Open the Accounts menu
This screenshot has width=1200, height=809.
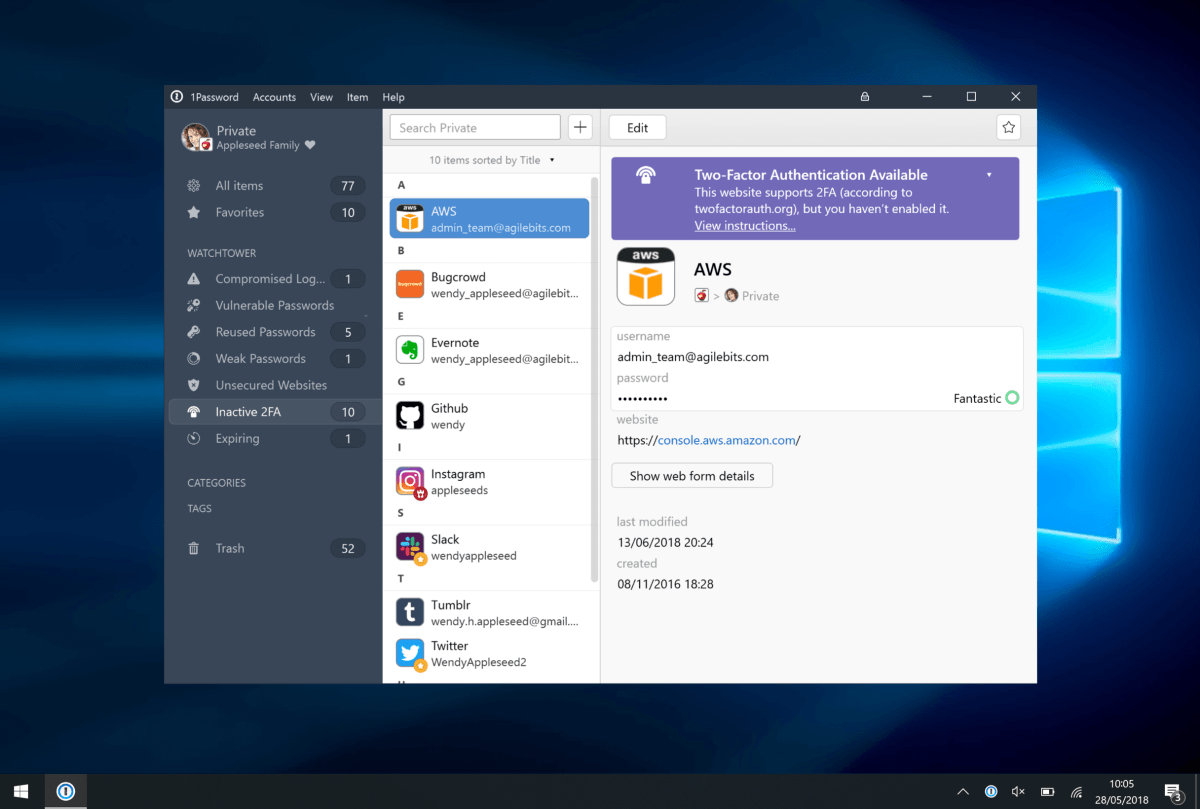click(x=274, y=97)
